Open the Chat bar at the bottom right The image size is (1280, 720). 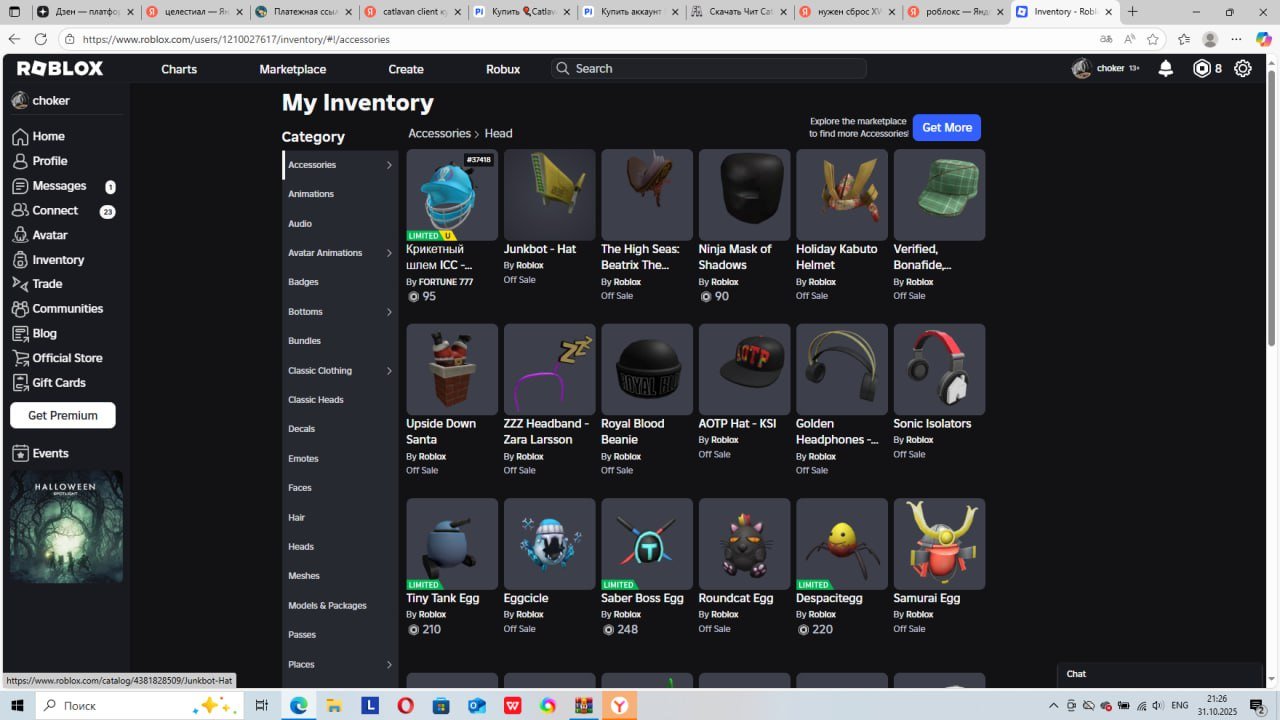[1160, 674]
